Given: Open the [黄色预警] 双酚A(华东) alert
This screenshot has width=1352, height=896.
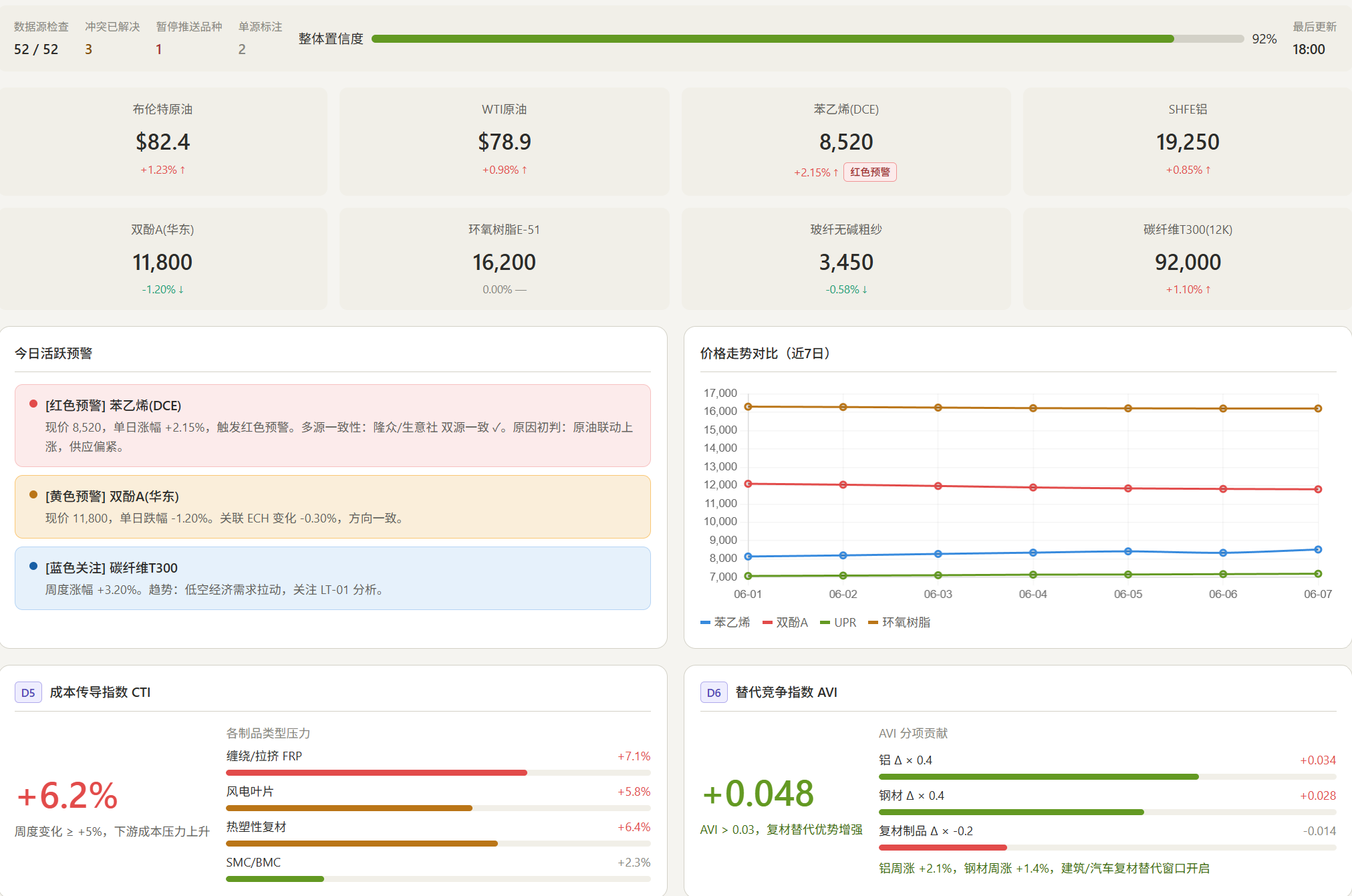Looking at the screenshot, I should tap(333, 506).
